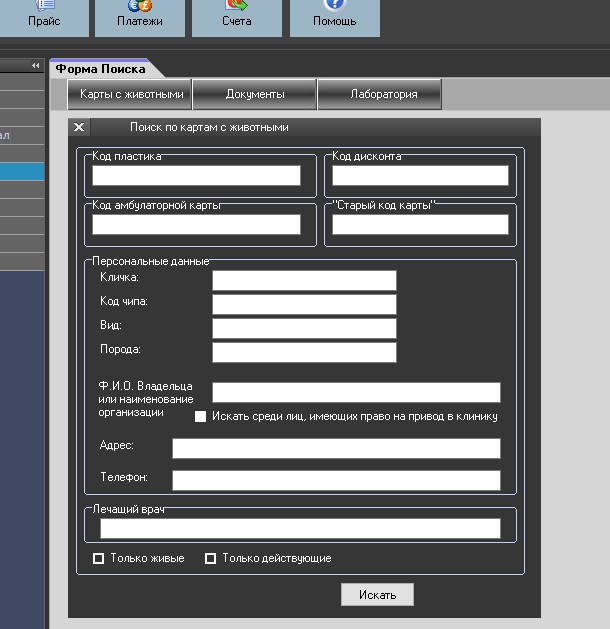Open the Счета toolbar icon
The width and height of the screenshot is (610, 629).
coord(237,12)
